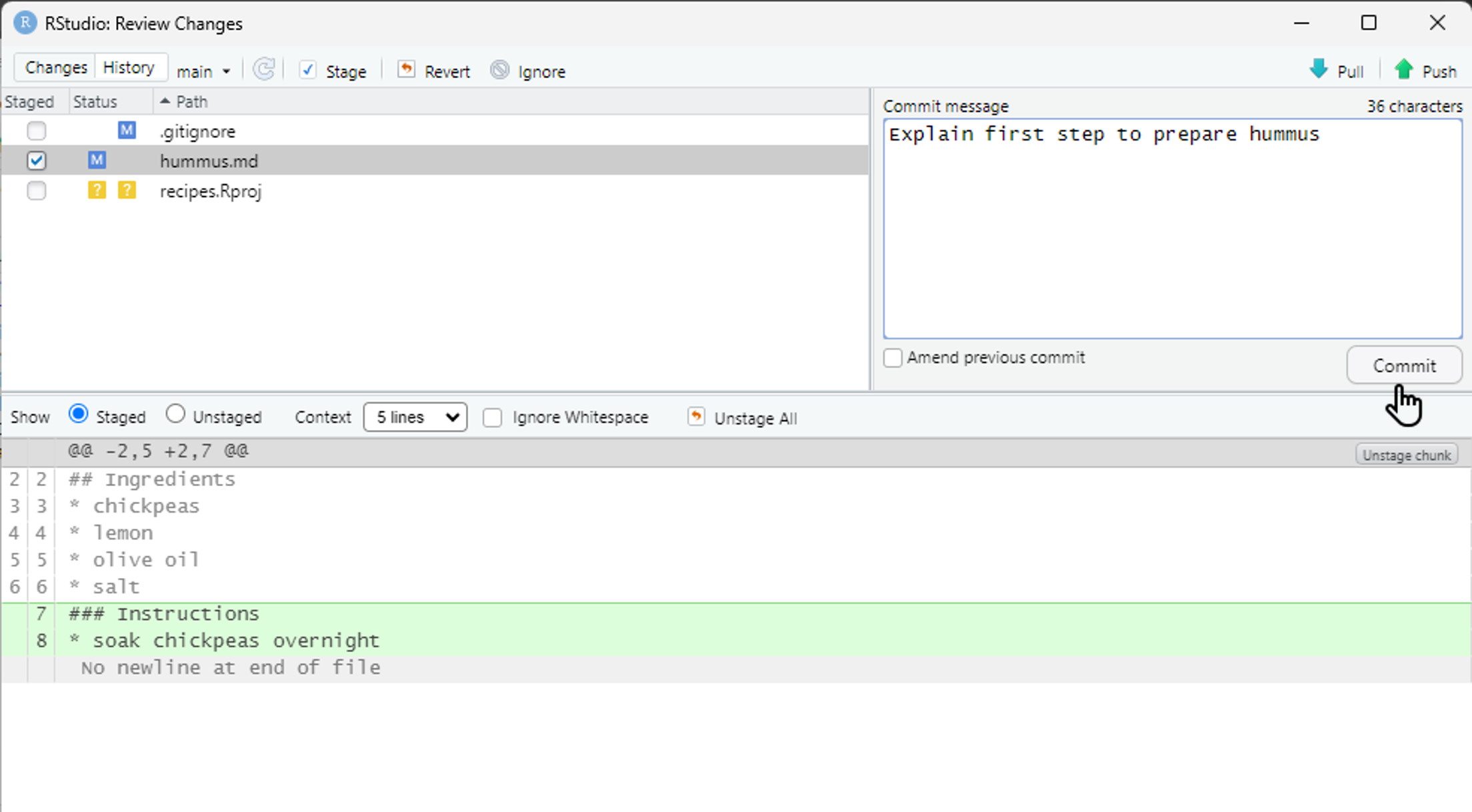Stage the .gitignore file
The height and width of the screenshot is (812, 1472).
[x=37, y=131]
